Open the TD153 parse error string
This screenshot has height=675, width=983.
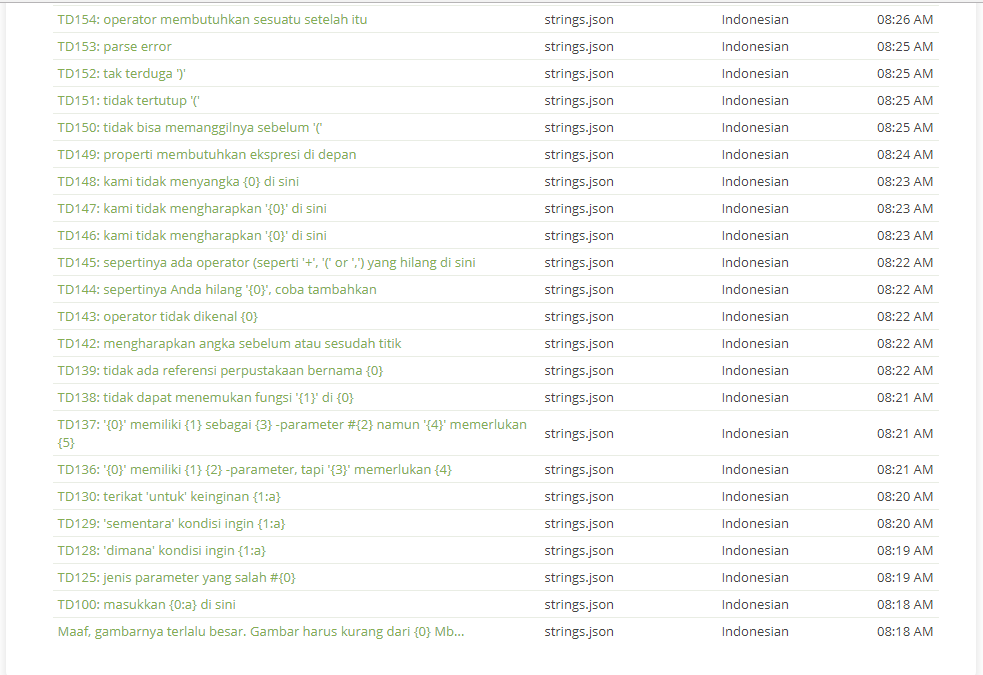[114, 46]
